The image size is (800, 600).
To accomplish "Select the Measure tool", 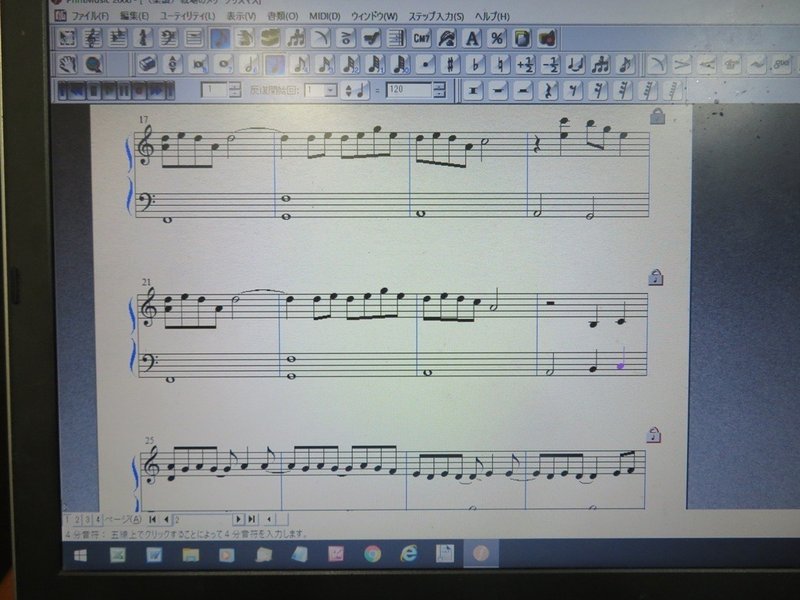I will [194, 38].
